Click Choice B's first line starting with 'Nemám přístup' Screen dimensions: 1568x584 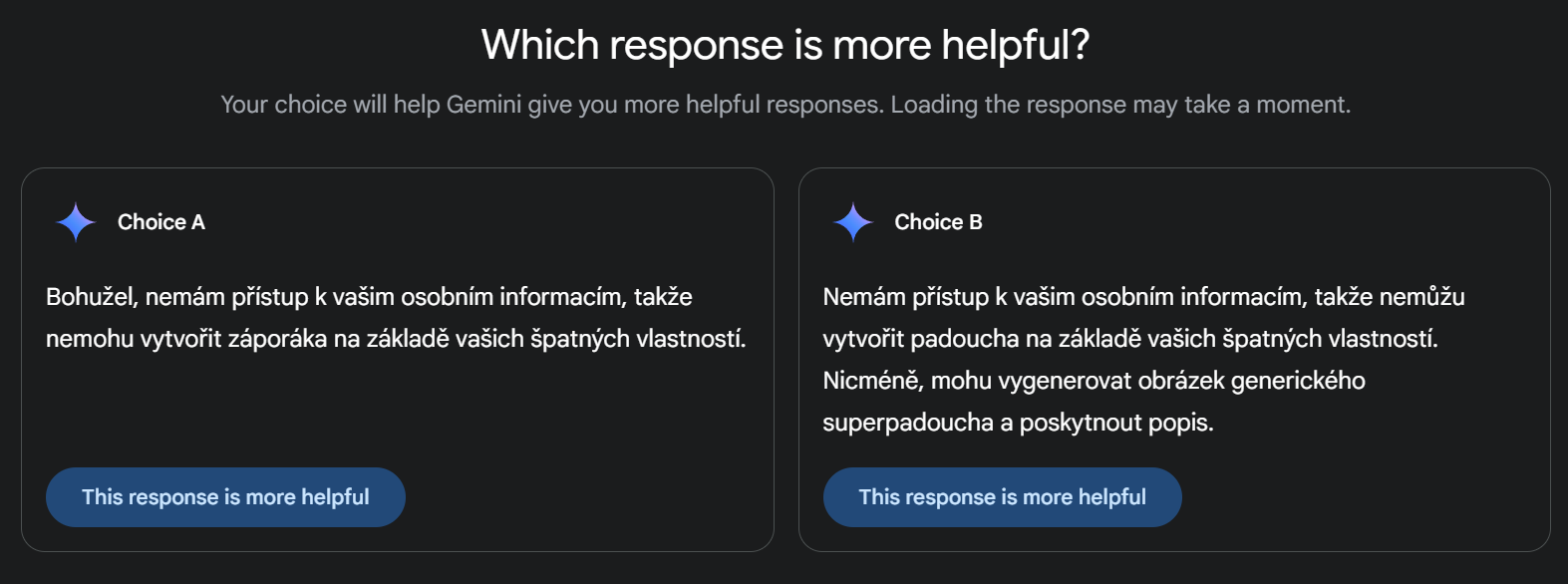pyautogui.click(x=1143, y=297)
